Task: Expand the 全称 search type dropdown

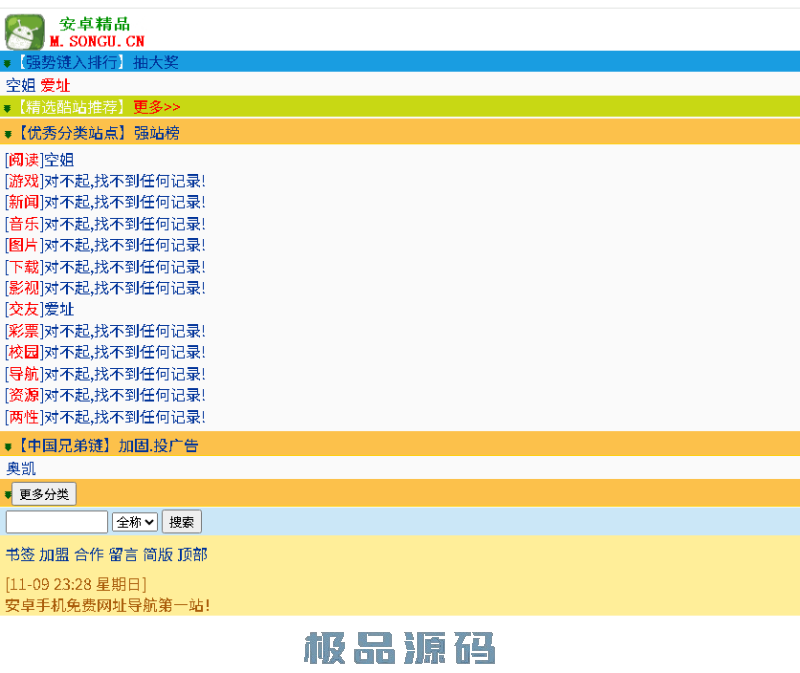Action: 135,522
